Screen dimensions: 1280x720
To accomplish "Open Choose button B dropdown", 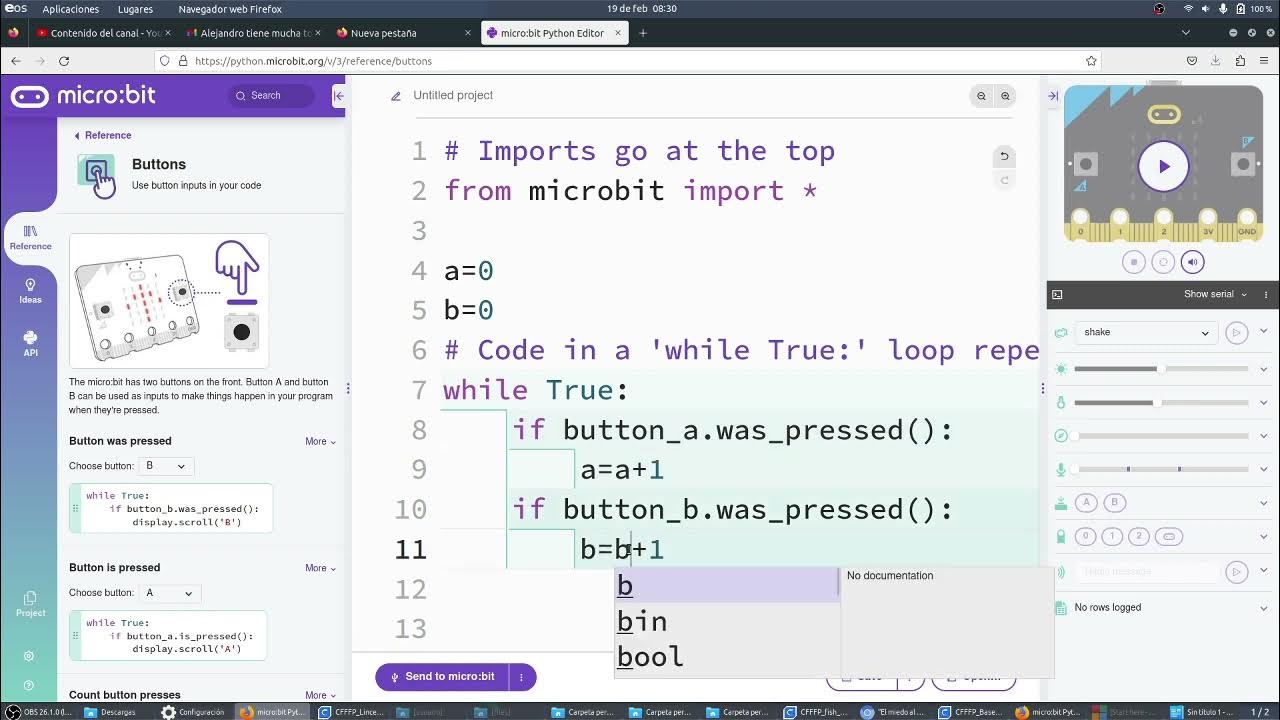I will point(165,466).
